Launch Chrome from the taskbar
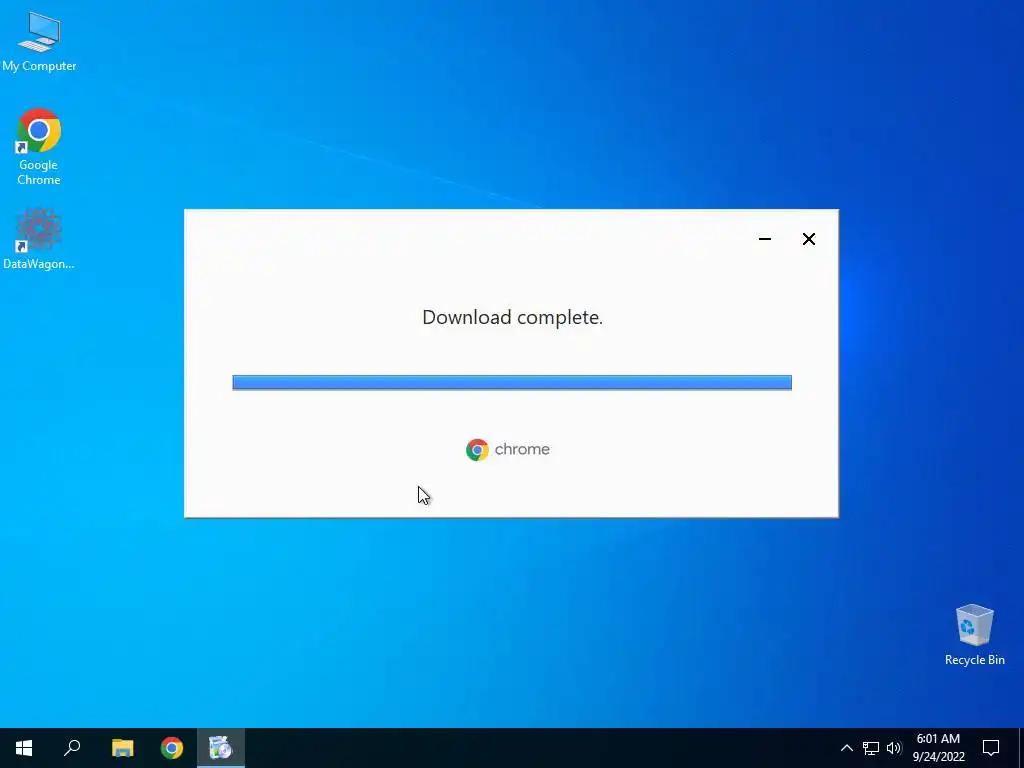Viewport: 1024px width, 768px height. pos(172,748)
